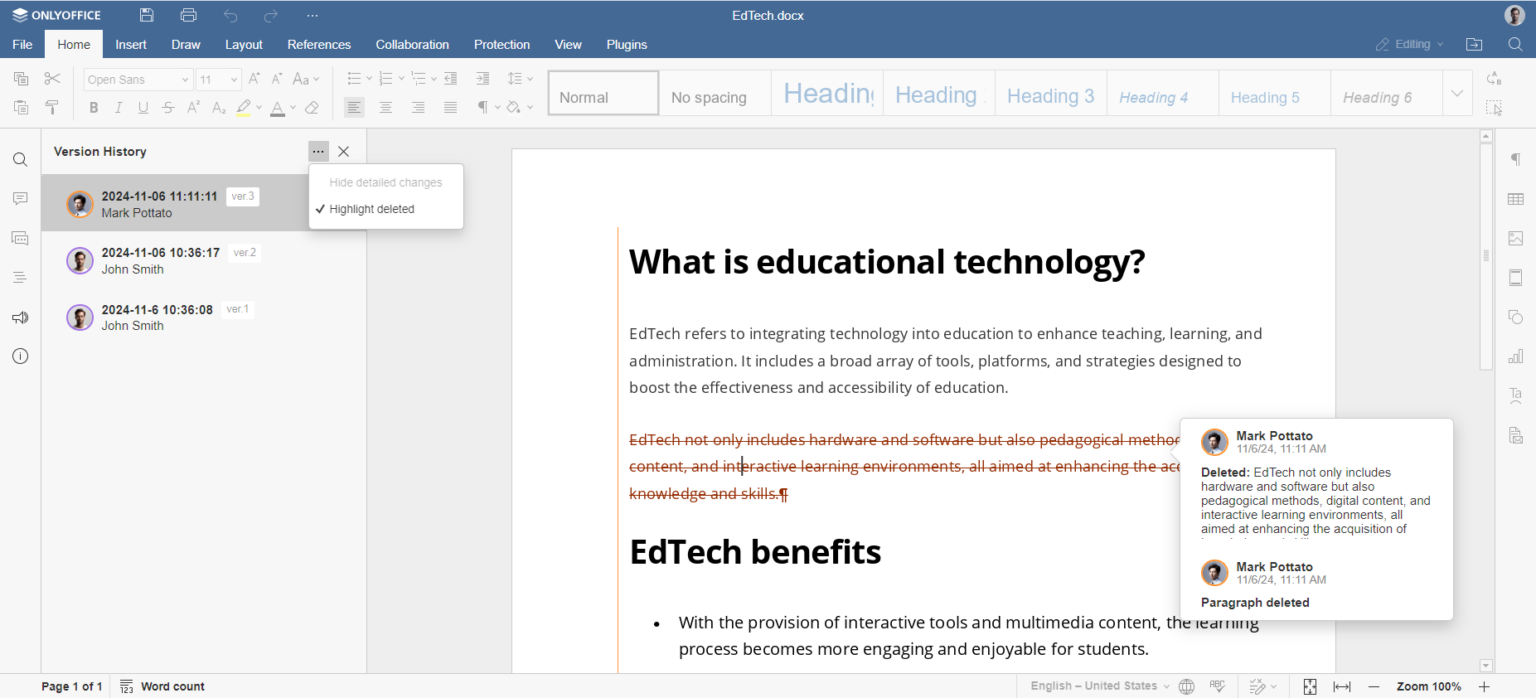Open the Comments panel in left sidebar
1536x698 pixels.
[x=20, y=199]
